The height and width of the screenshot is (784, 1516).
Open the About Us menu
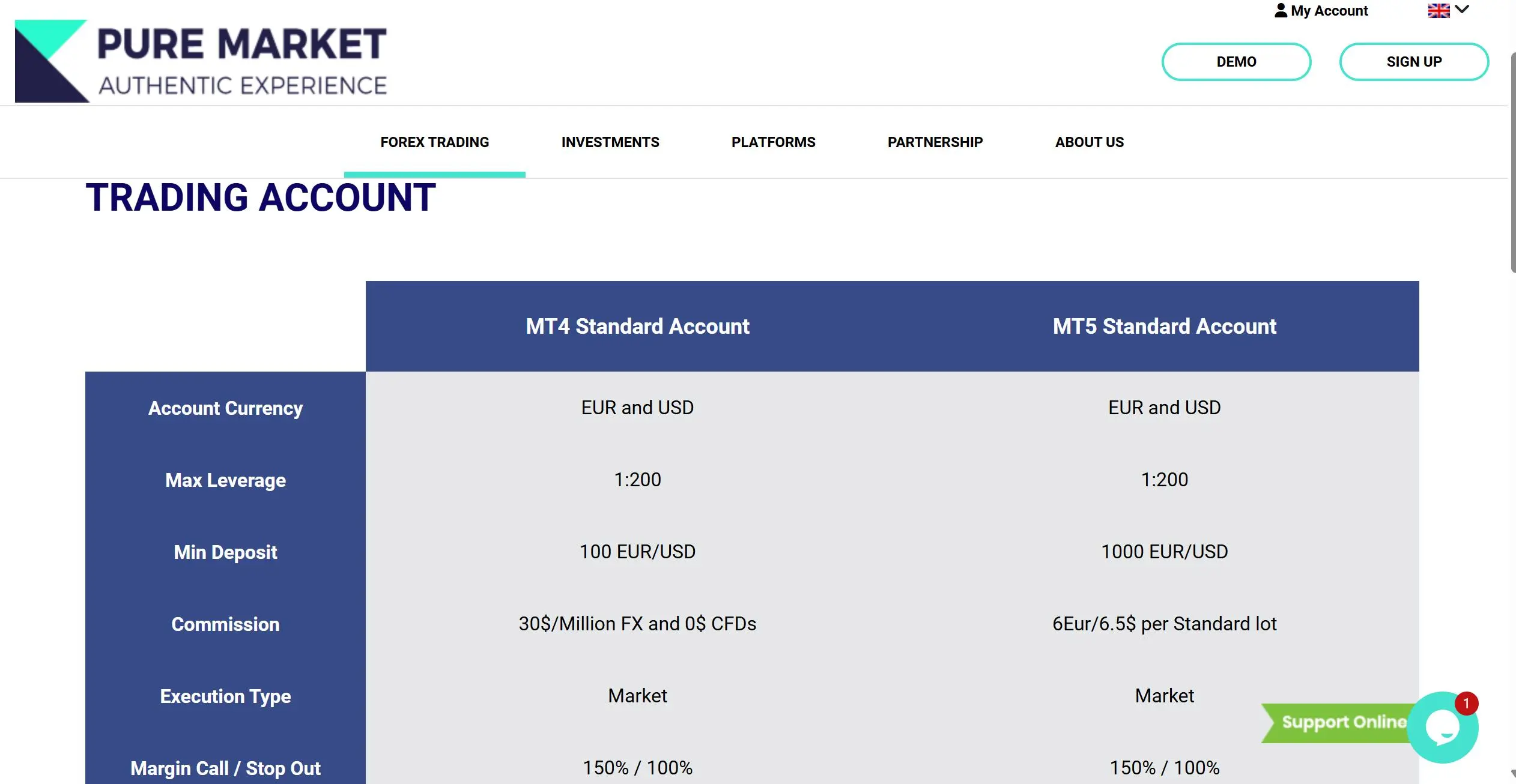(1090, 142)
